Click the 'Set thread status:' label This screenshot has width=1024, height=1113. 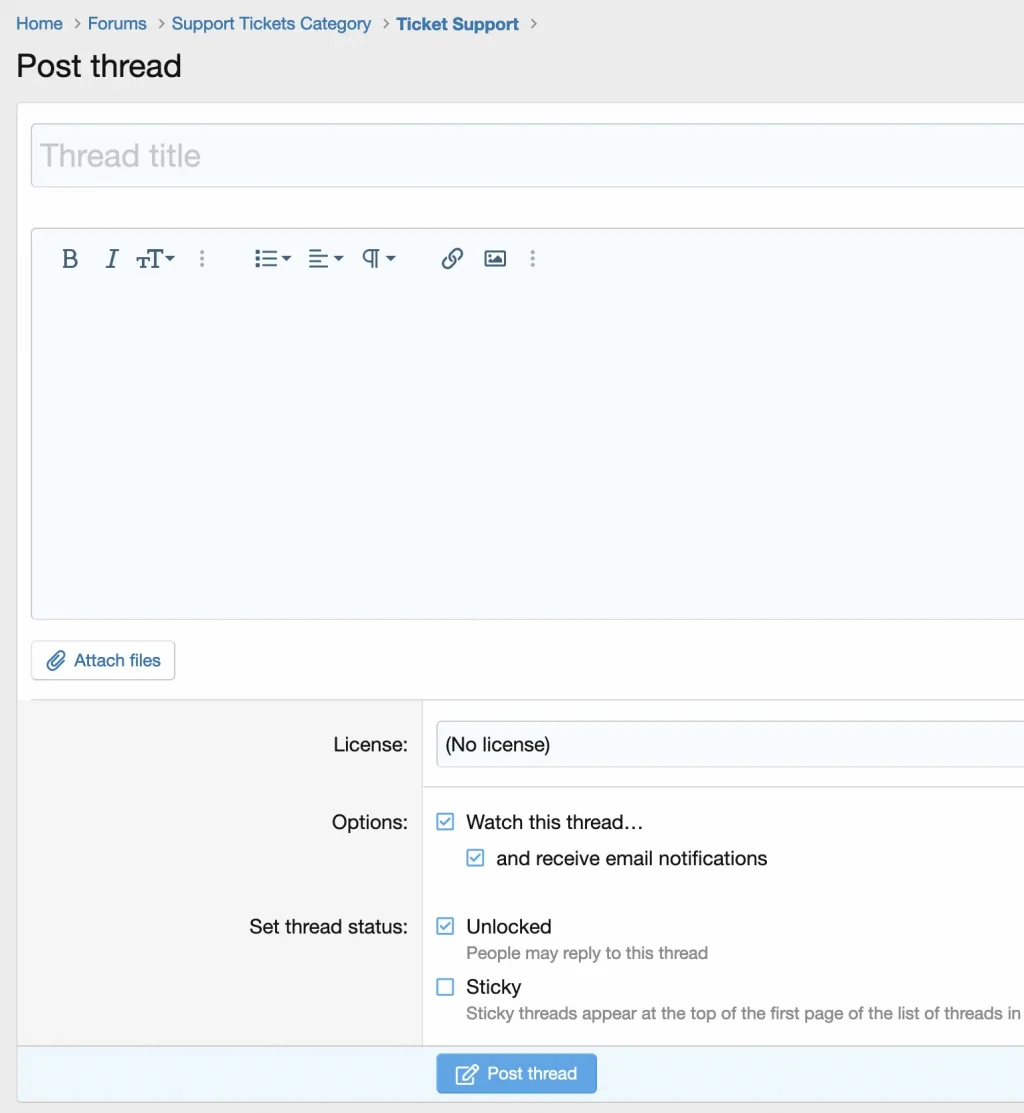[x=329, y=927]
